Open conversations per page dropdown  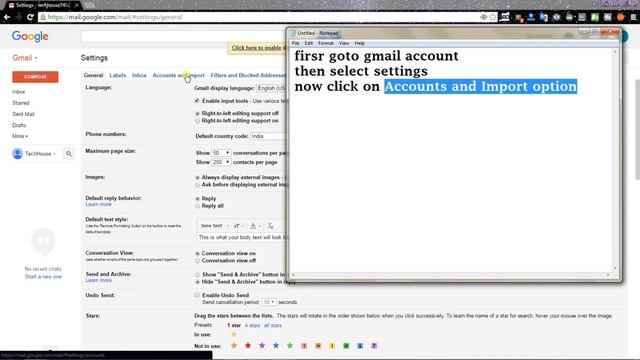coord(221,153)
